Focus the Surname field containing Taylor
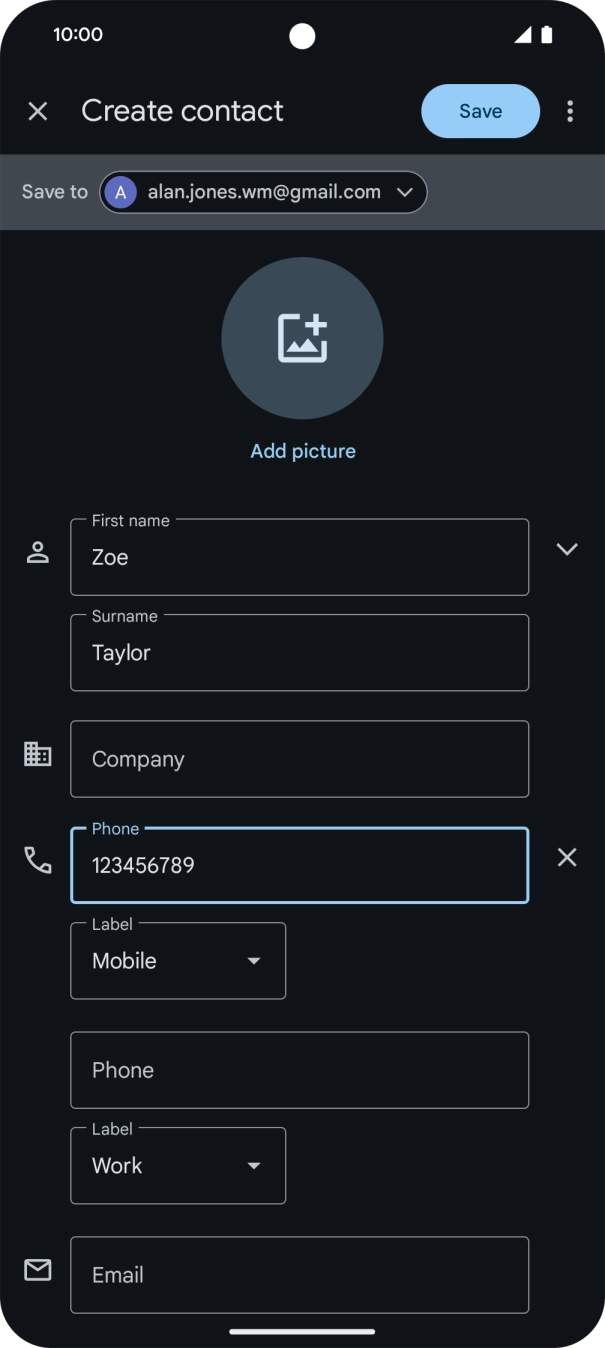 point(299,653)
